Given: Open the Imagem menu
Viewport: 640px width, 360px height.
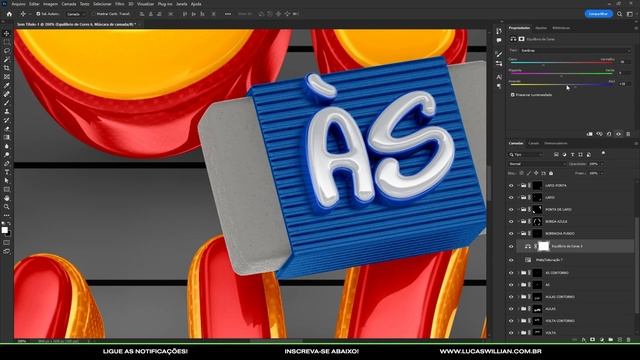Looking at the screenshot, I should coord(51,4).
